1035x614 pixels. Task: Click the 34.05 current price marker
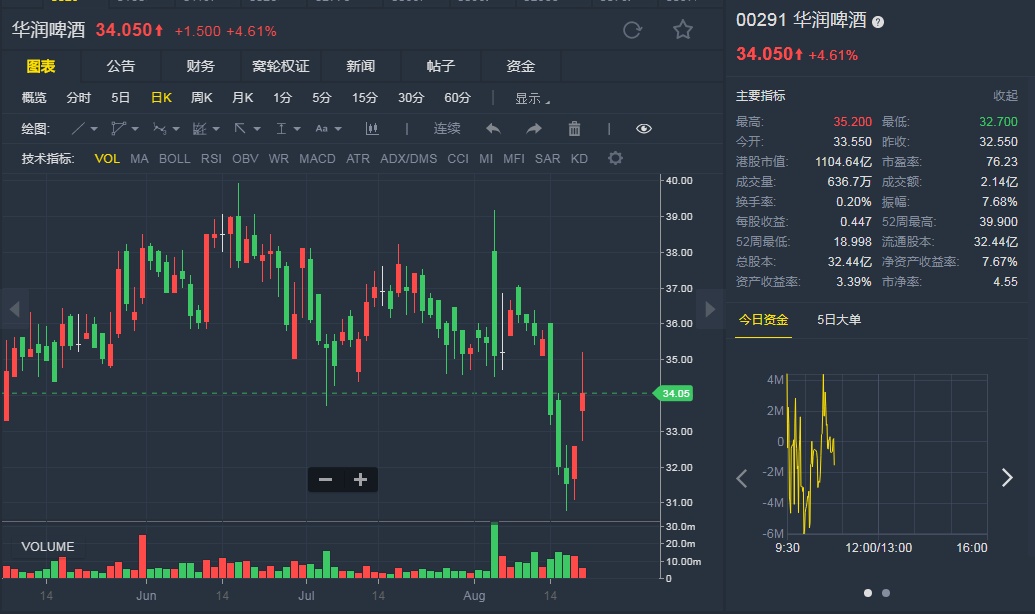(673, 393)
